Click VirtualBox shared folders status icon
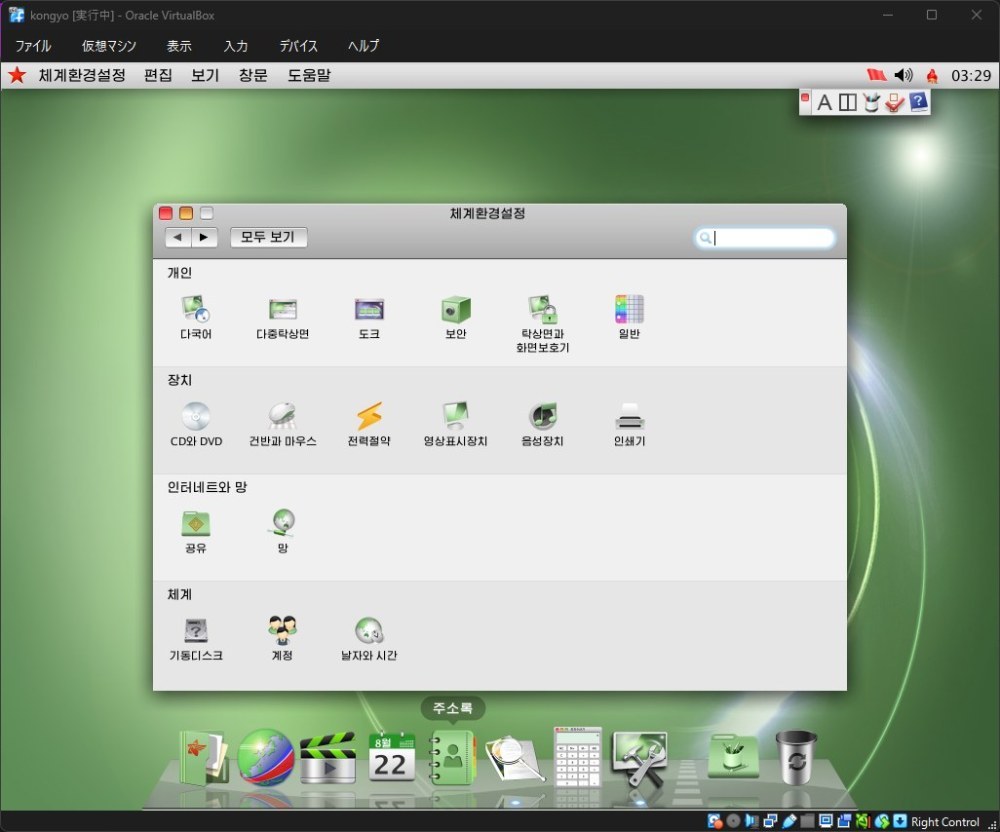The width and height of the screenshot is (1000, 832). 807,821
